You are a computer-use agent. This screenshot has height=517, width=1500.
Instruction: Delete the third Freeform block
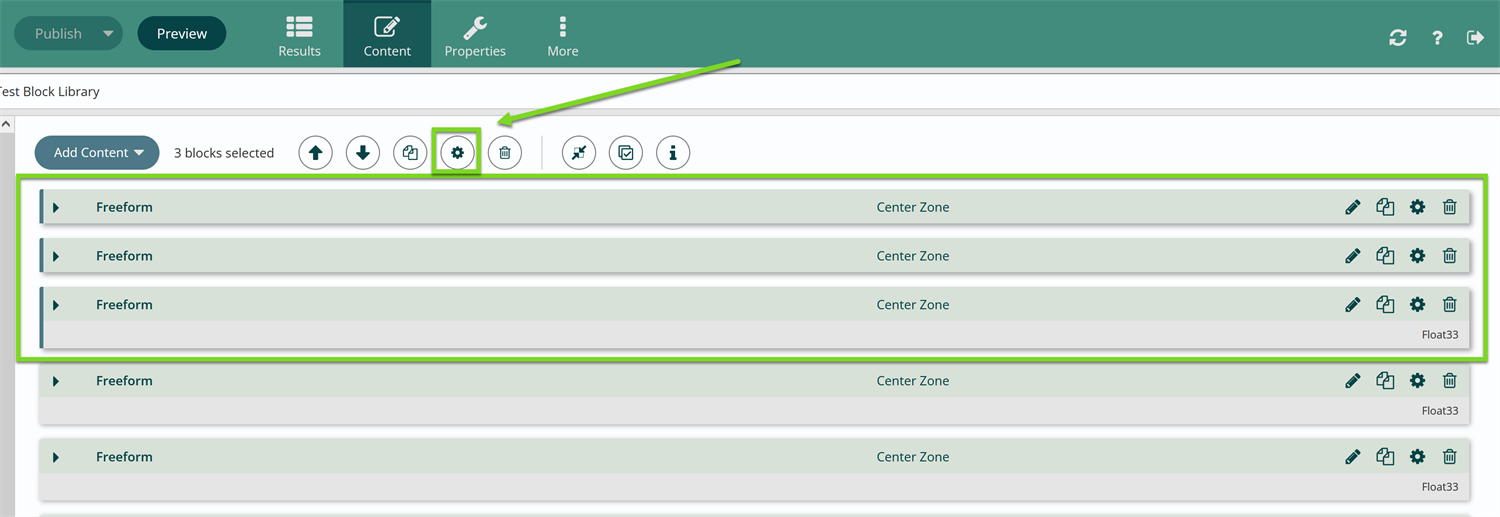coord(1450,305)
